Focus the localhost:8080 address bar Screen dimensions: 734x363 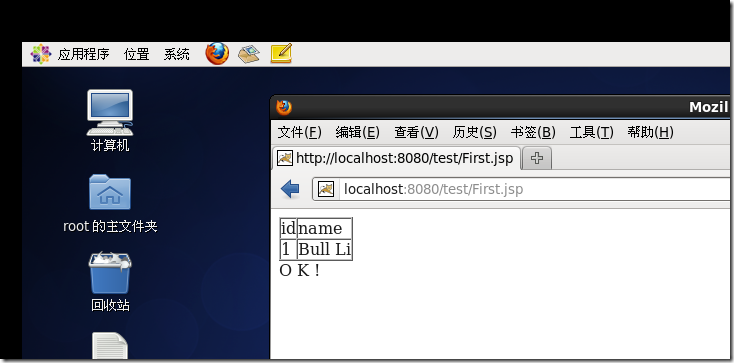click(522, 189)
